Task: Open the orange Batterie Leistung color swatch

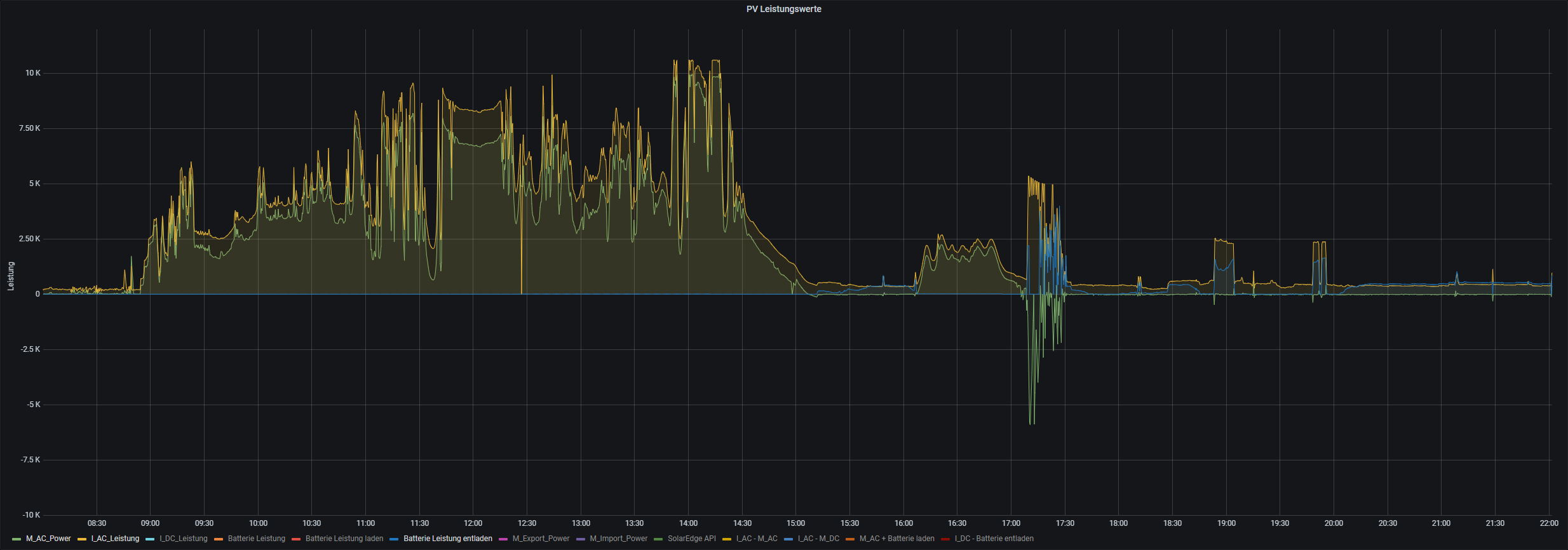Action: [x=219, y=539]
